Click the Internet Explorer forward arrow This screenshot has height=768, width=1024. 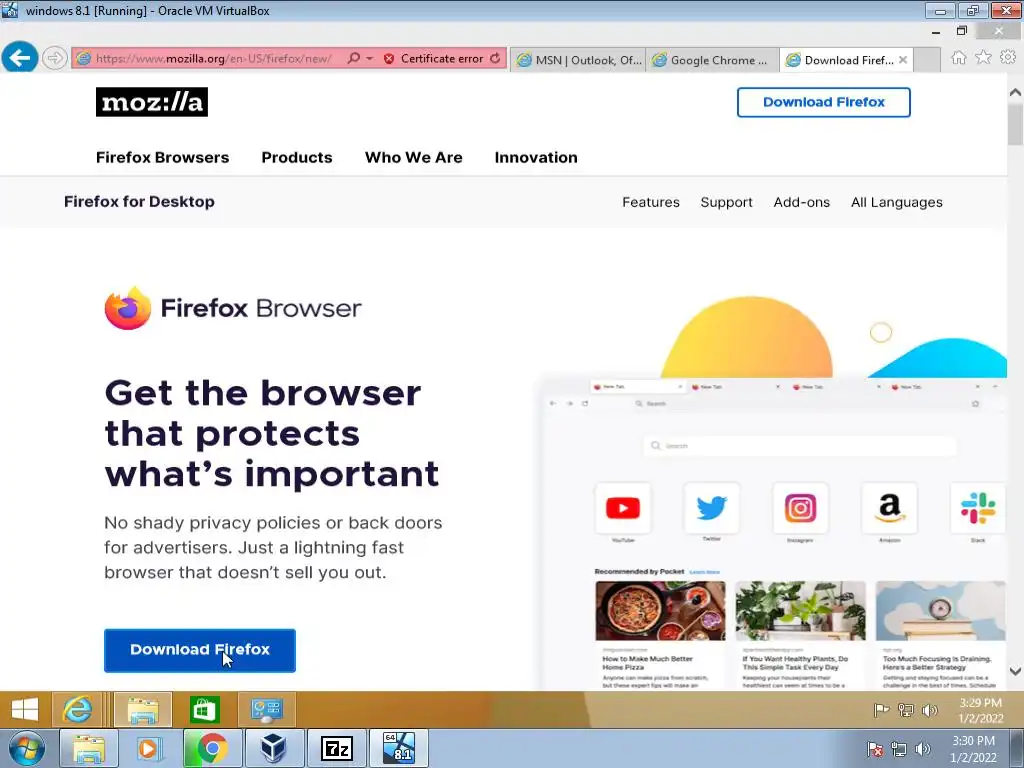[x=55, y=58]
